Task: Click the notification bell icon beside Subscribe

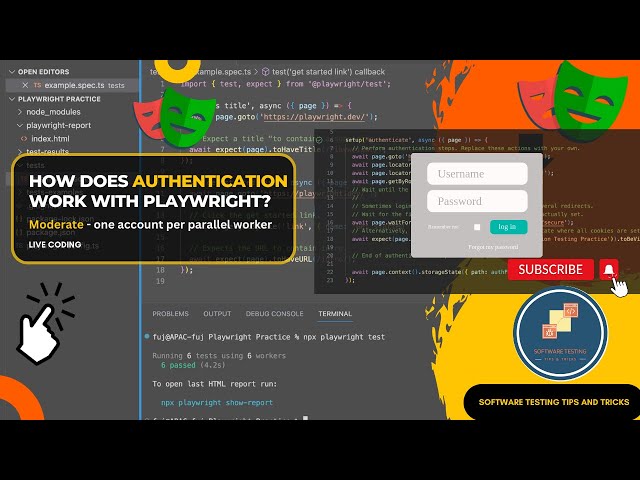Action: click(x=609, y=269)
